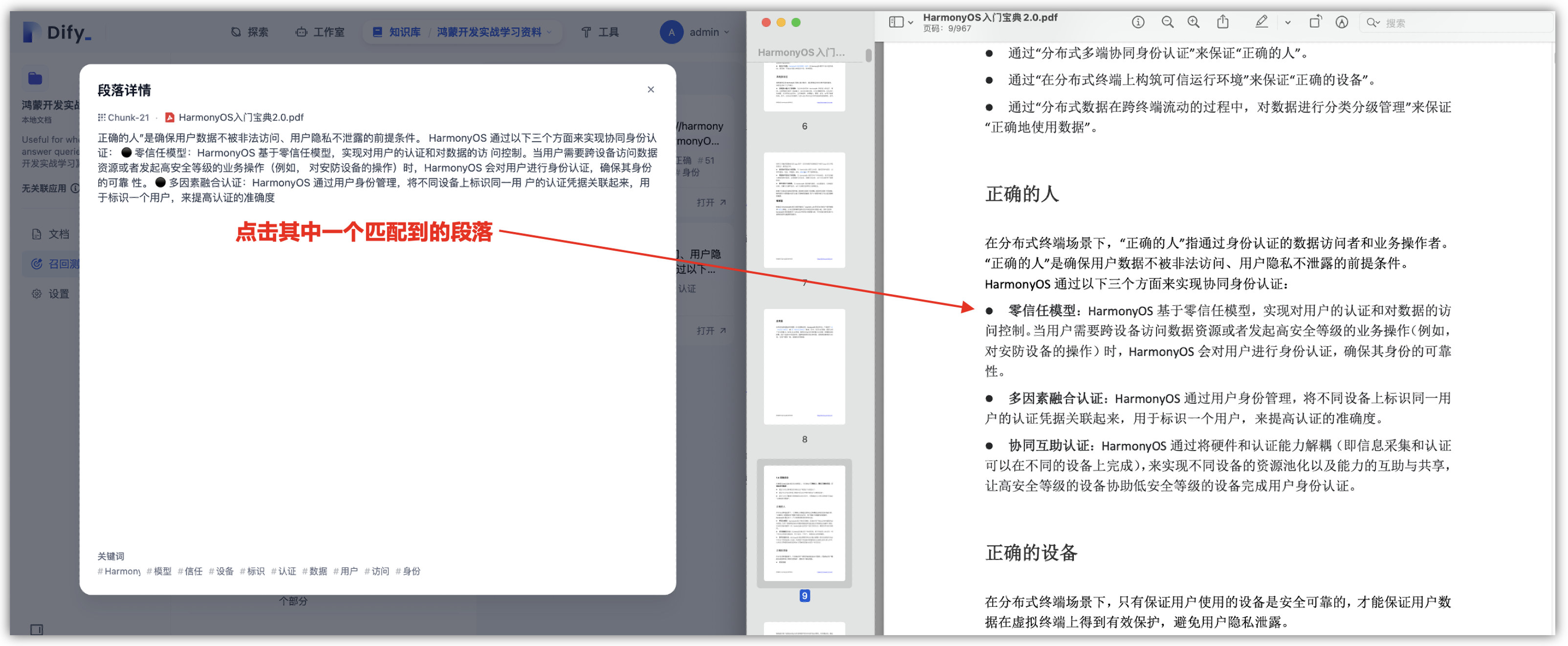The height and width of the screenshot is (646, 1568).
Task: Click the Chunk-21 label
Action: (x=124, y=117)
